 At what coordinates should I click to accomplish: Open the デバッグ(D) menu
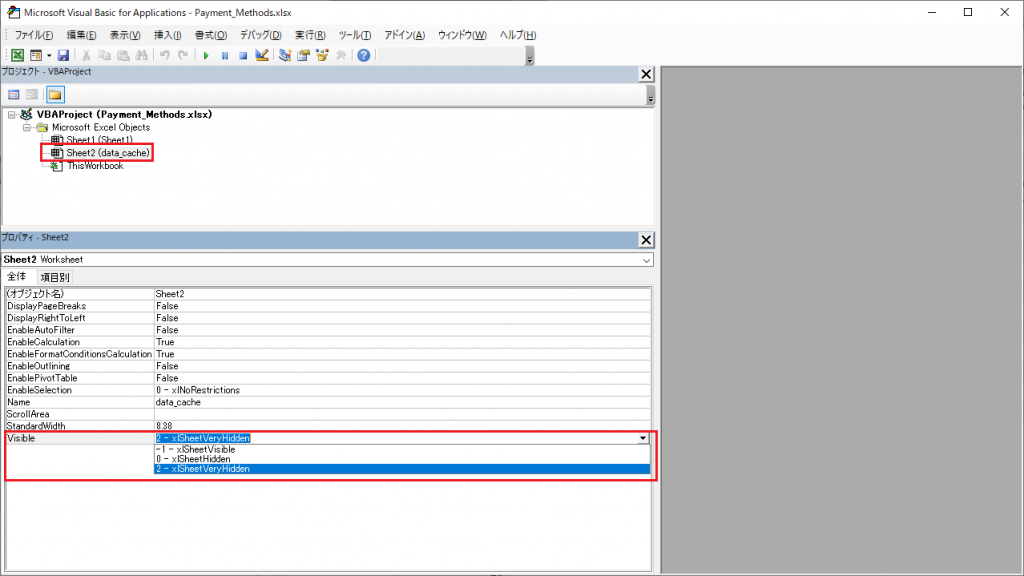click(x=262, y=35)
